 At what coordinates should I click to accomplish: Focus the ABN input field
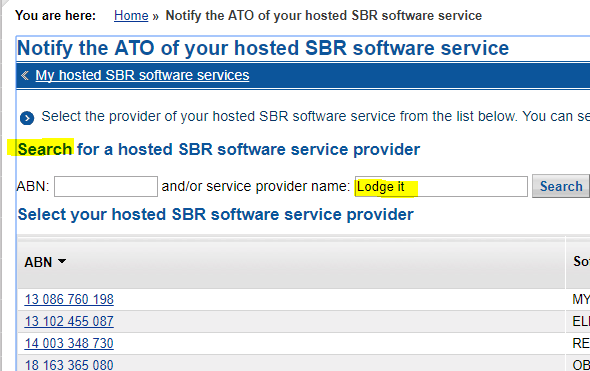[106, 186]
